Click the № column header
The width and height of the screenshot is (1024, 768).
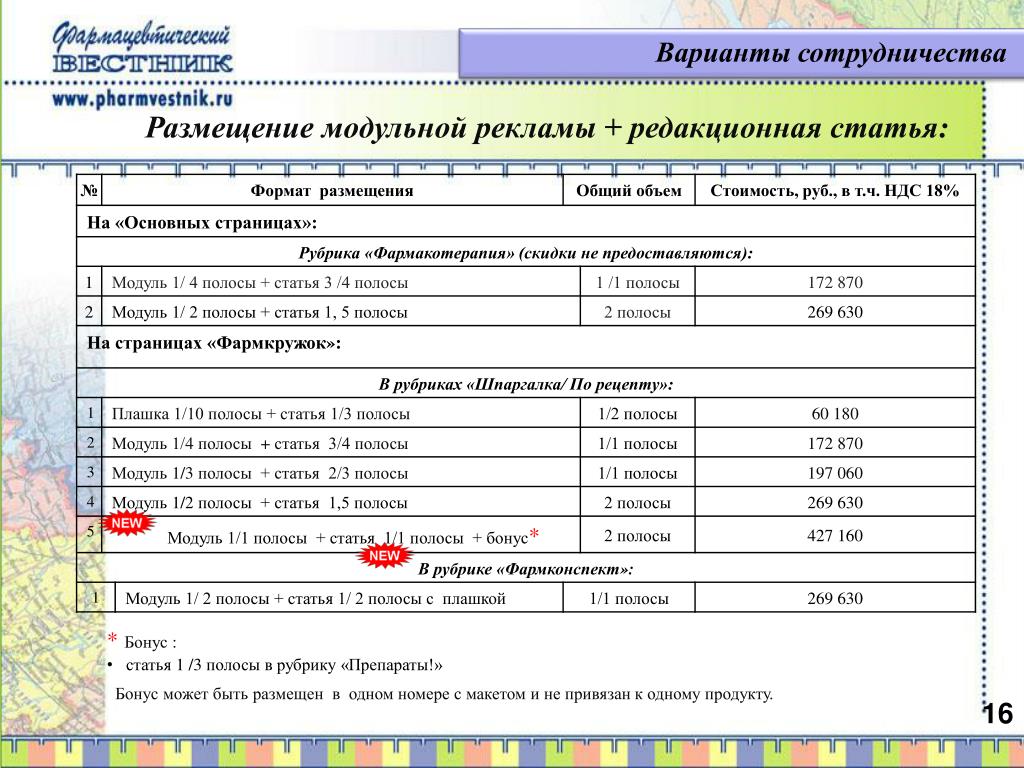(x=89, y=191)
